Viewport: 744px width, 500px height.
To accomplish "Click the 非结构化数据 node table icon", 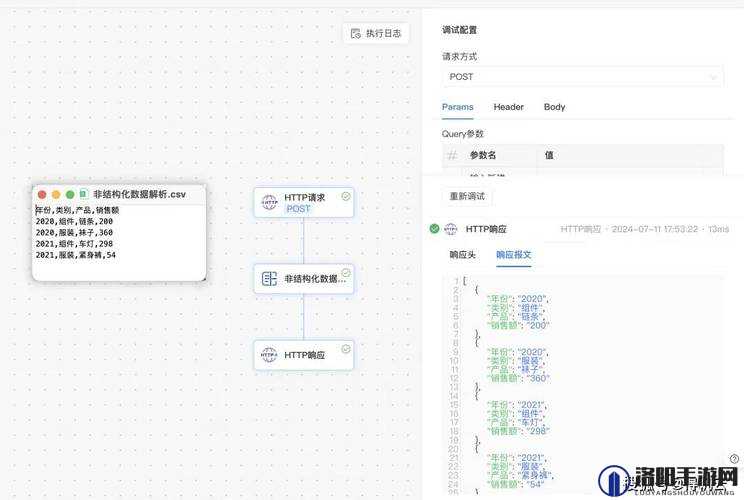I will coord(270,278).
